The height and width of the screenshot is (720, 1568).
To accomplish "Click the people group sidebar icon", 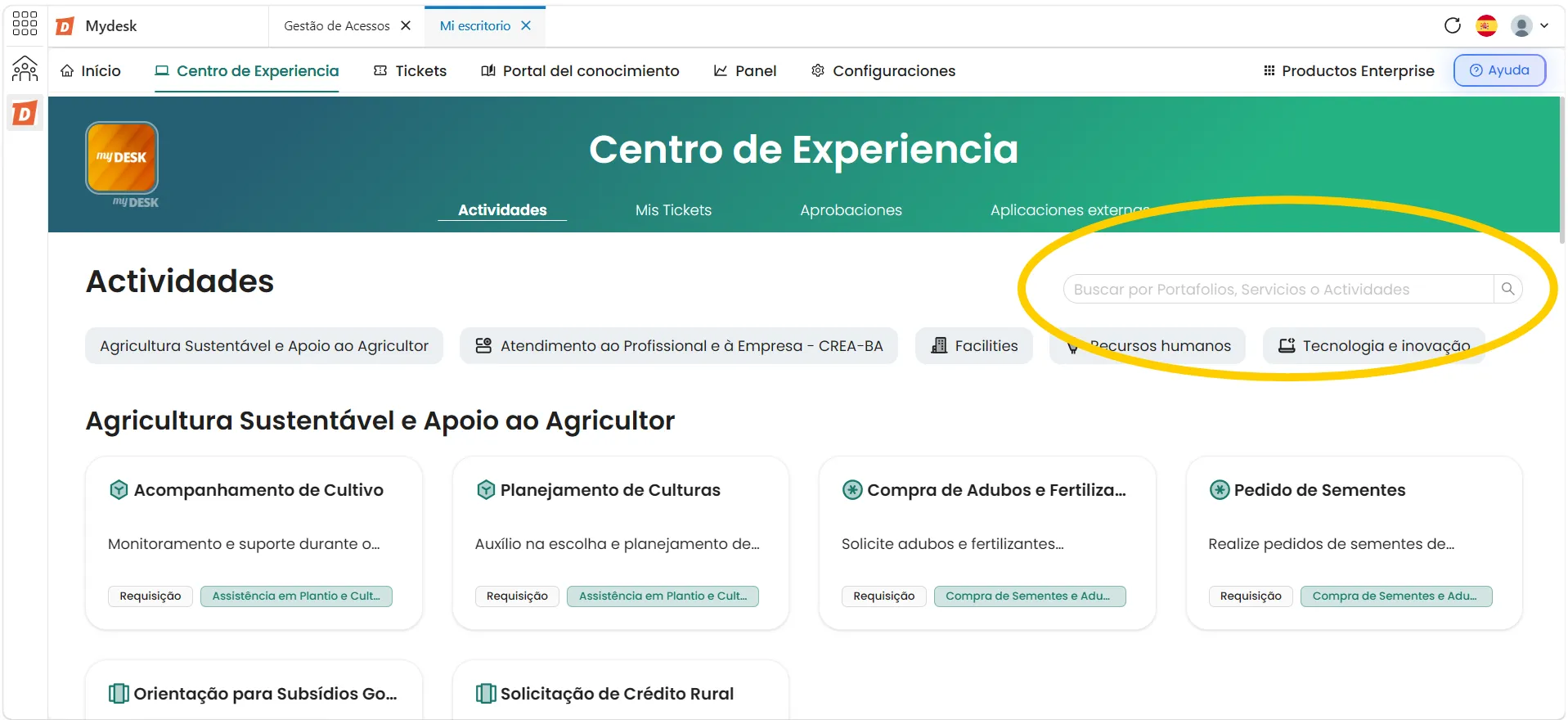I will point(25,69).
